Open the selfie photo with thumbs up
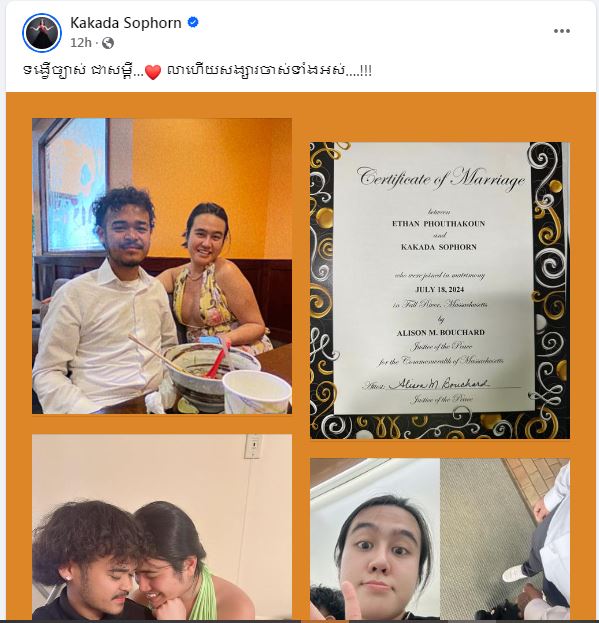Image resolution: width=599 pixels, height=623 pixels. tap(440, 539)
